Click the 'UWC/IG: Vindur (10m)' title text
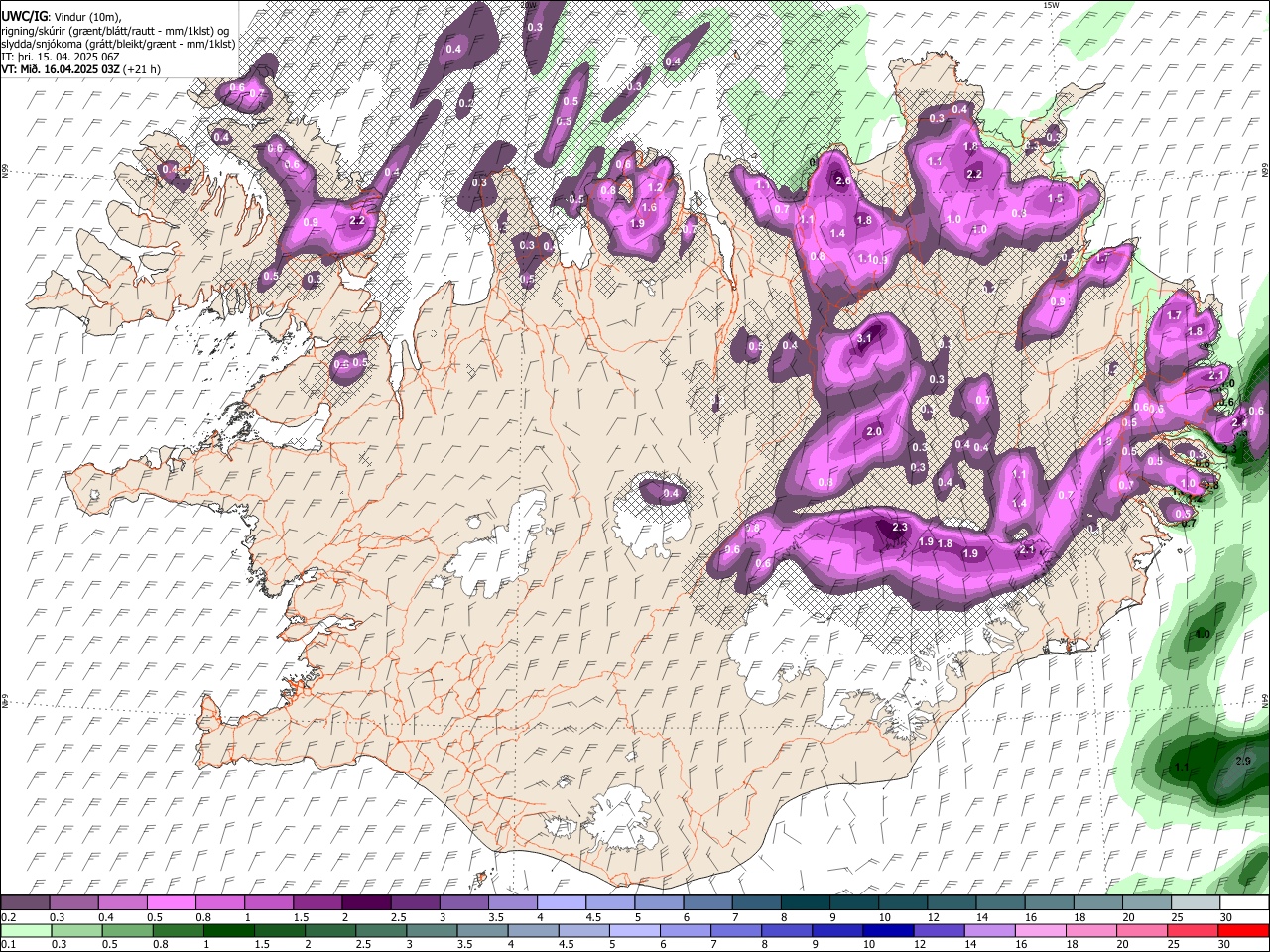Image resolution: width=1270 pixels, height=952 pixels. pyautogui.click(x=60, y=16)
